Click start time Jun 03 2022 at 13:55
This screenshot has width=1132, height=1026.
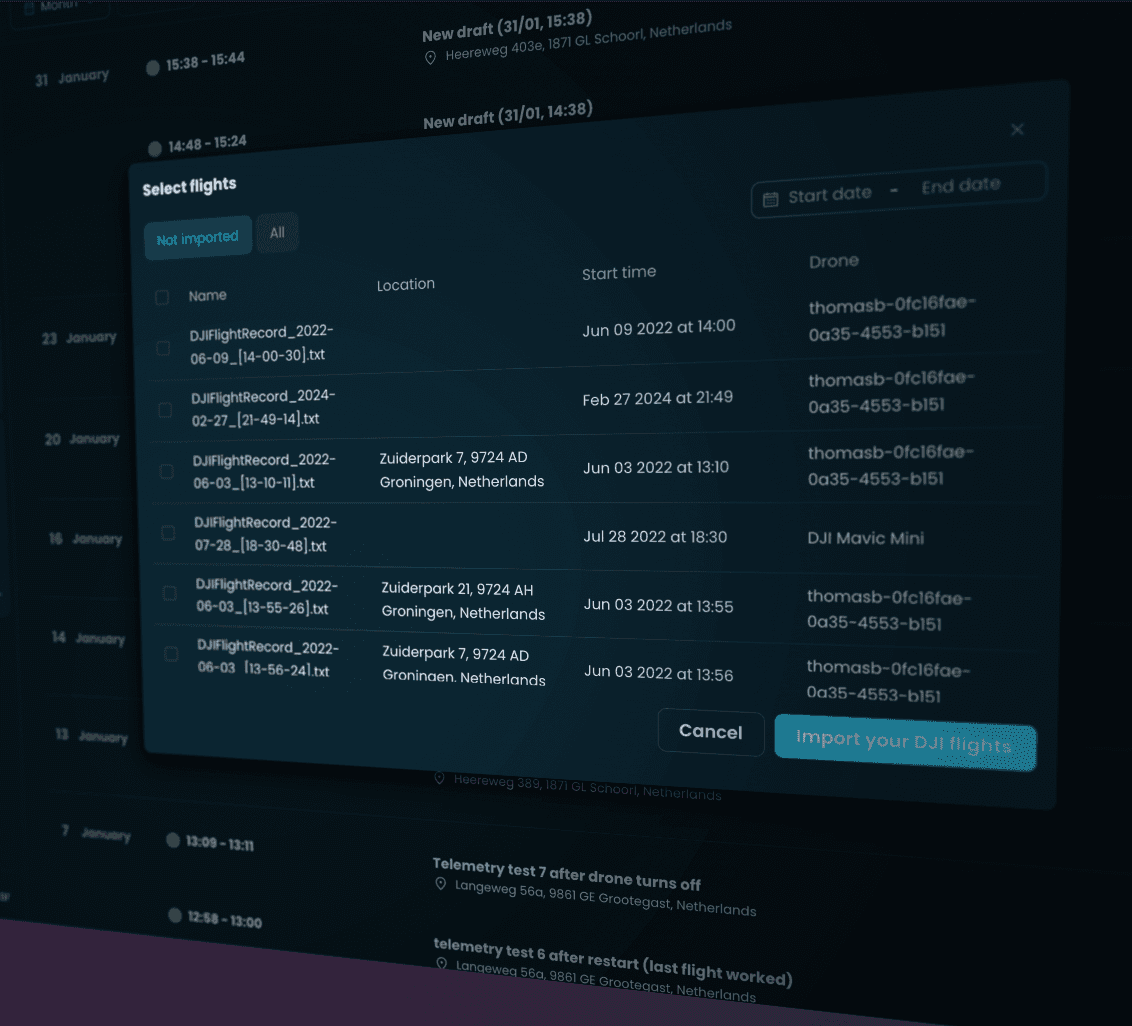tap(658, 605)
